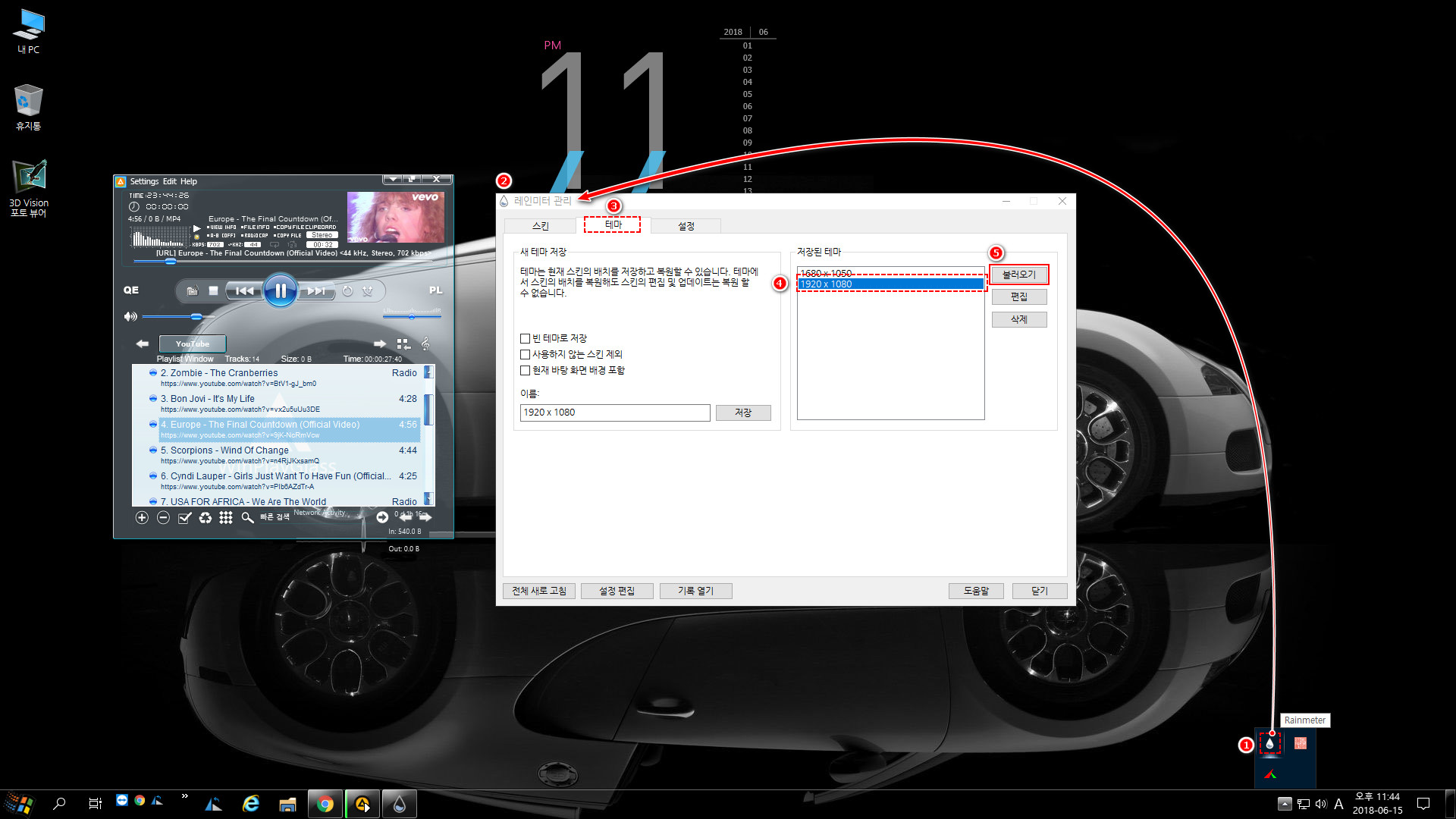
Task: Click the theme name input field
Action: pos(615,413)
